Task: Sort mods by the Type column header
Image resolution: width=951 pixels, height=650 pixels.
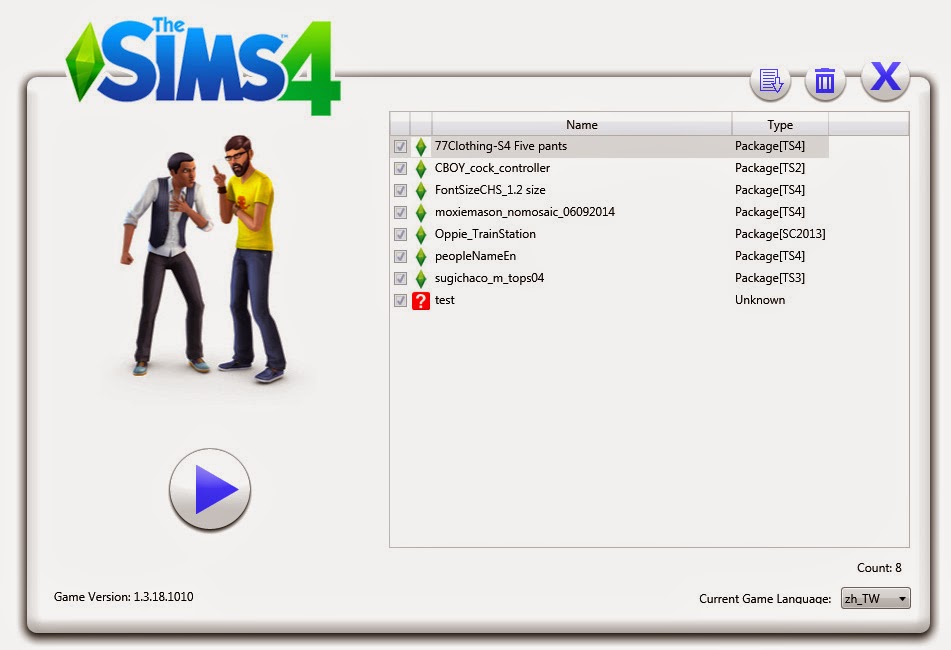Action: coord(779,124)
